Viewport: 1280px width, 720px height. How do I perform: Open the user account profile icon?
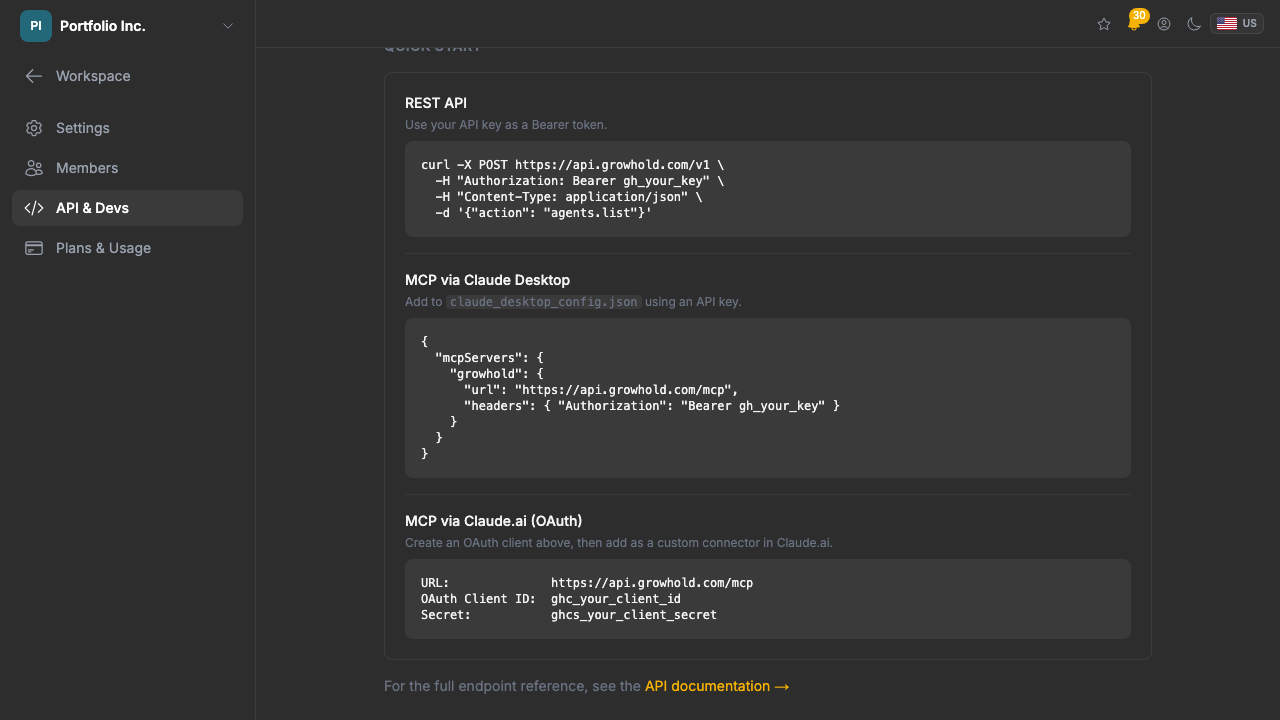[1164, 24]
